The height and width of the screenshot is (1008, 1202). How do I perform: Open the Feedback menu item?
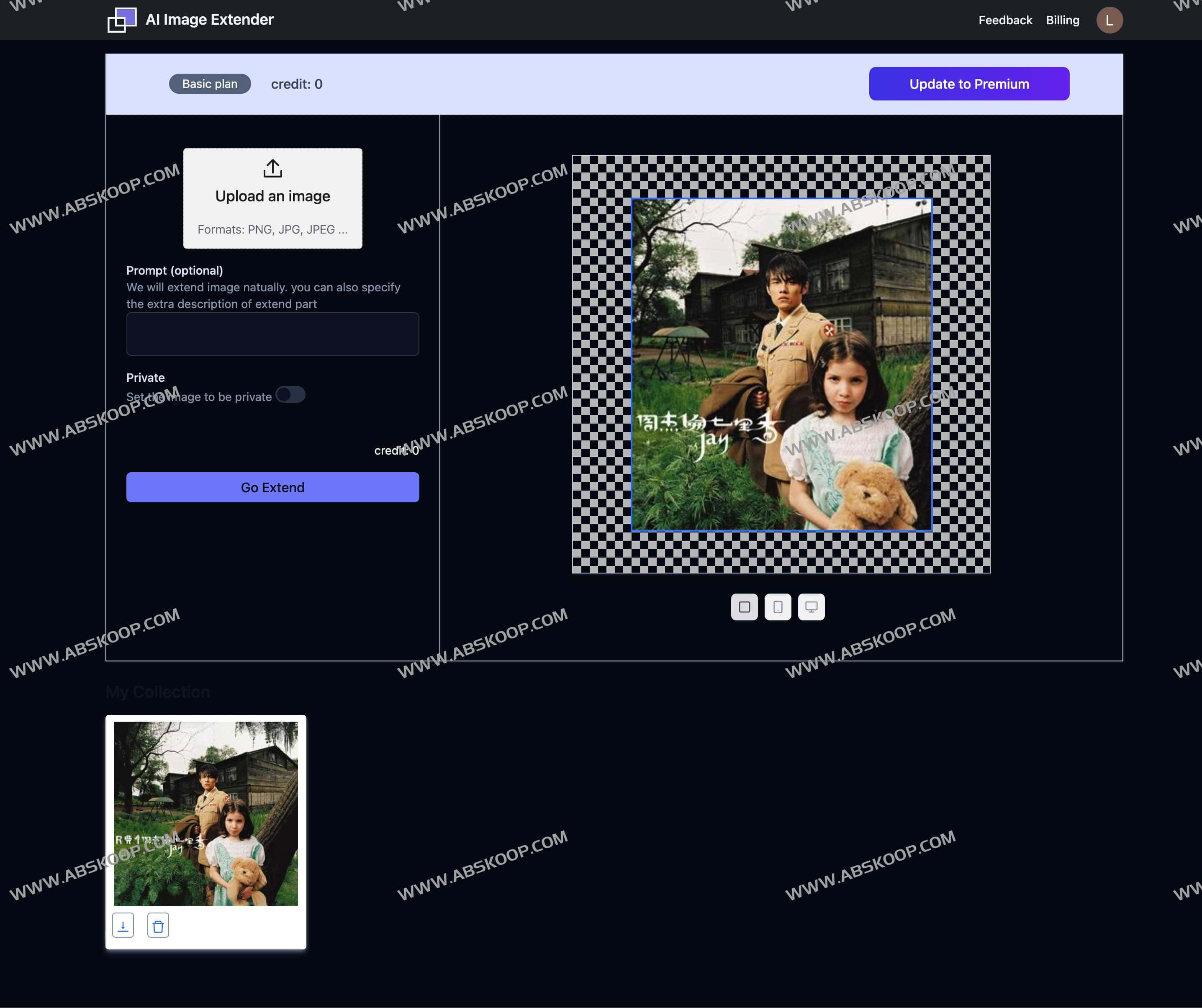1005,19
